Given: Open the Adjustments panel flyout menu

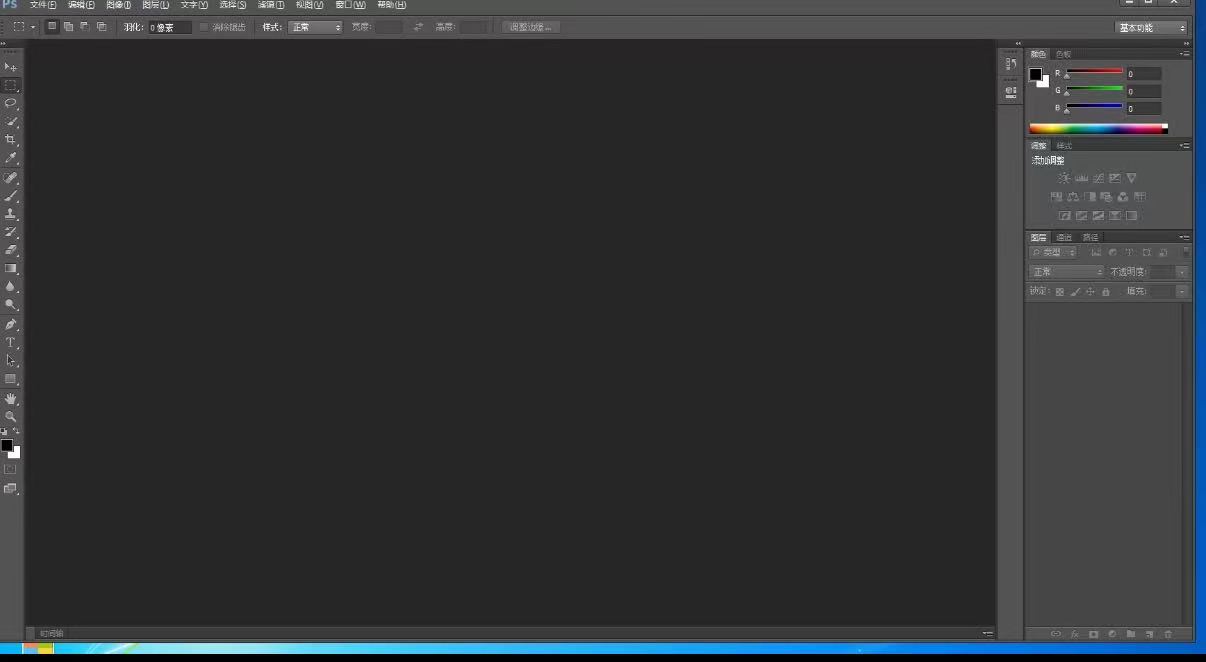Looking at the screenshot, I should (1184, 146).
